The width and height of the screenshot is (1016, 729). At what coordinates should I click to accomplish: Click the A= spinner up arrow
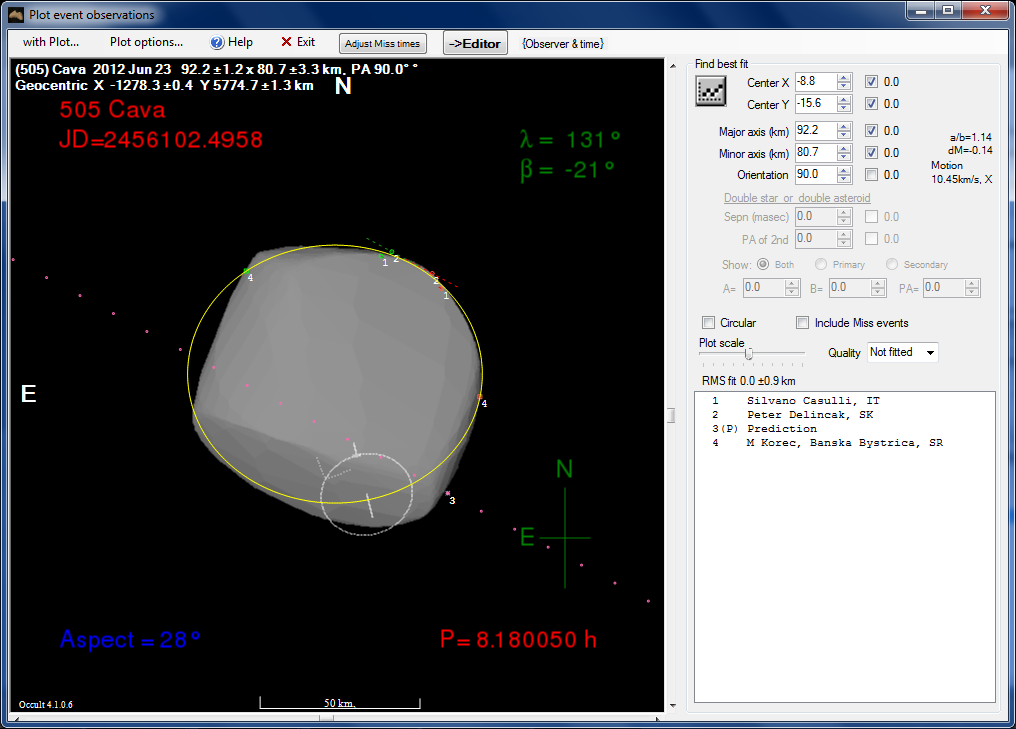click(x=792, y=284)
